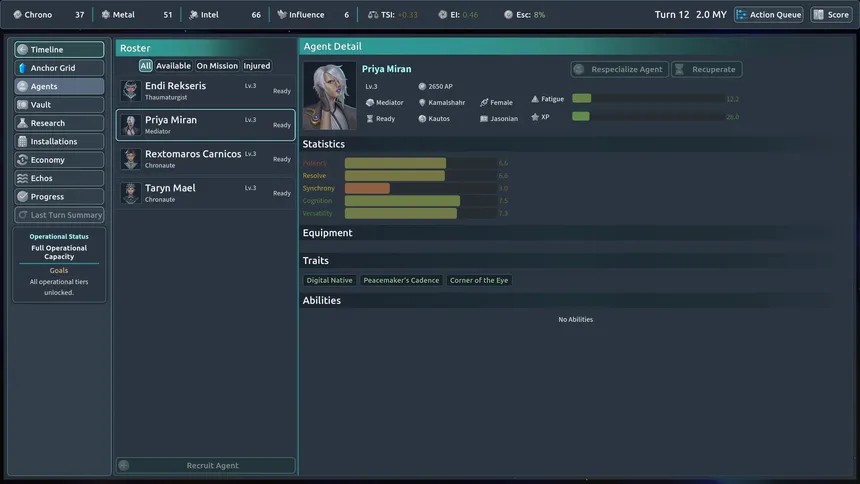Click the Synchrony stat bar
This screenshot has width=860, height=484.
(x=420, y=188)
